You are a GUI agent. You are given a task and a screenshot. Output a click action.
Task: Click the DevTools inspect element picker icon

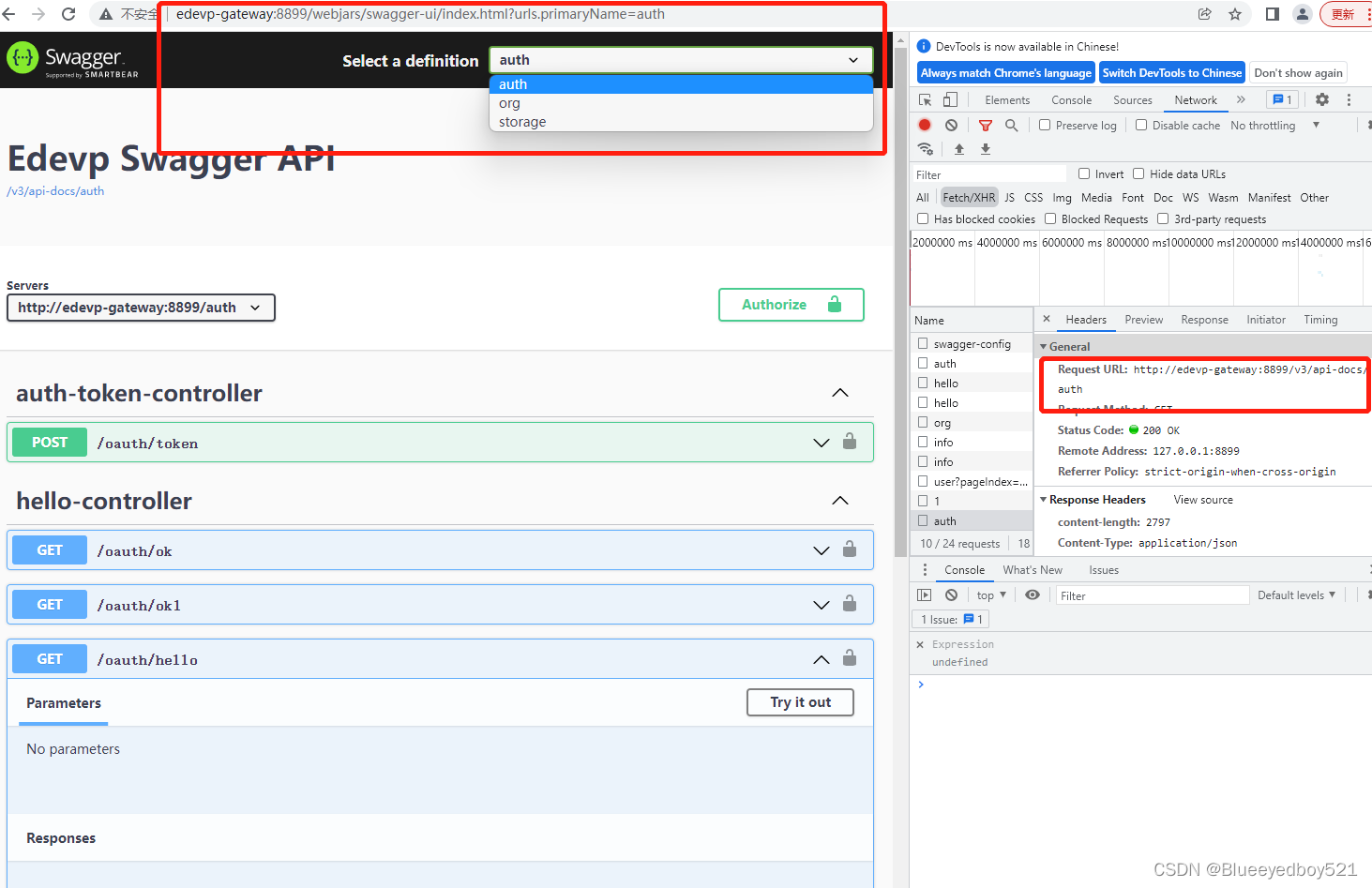click(x=926, y=99)
